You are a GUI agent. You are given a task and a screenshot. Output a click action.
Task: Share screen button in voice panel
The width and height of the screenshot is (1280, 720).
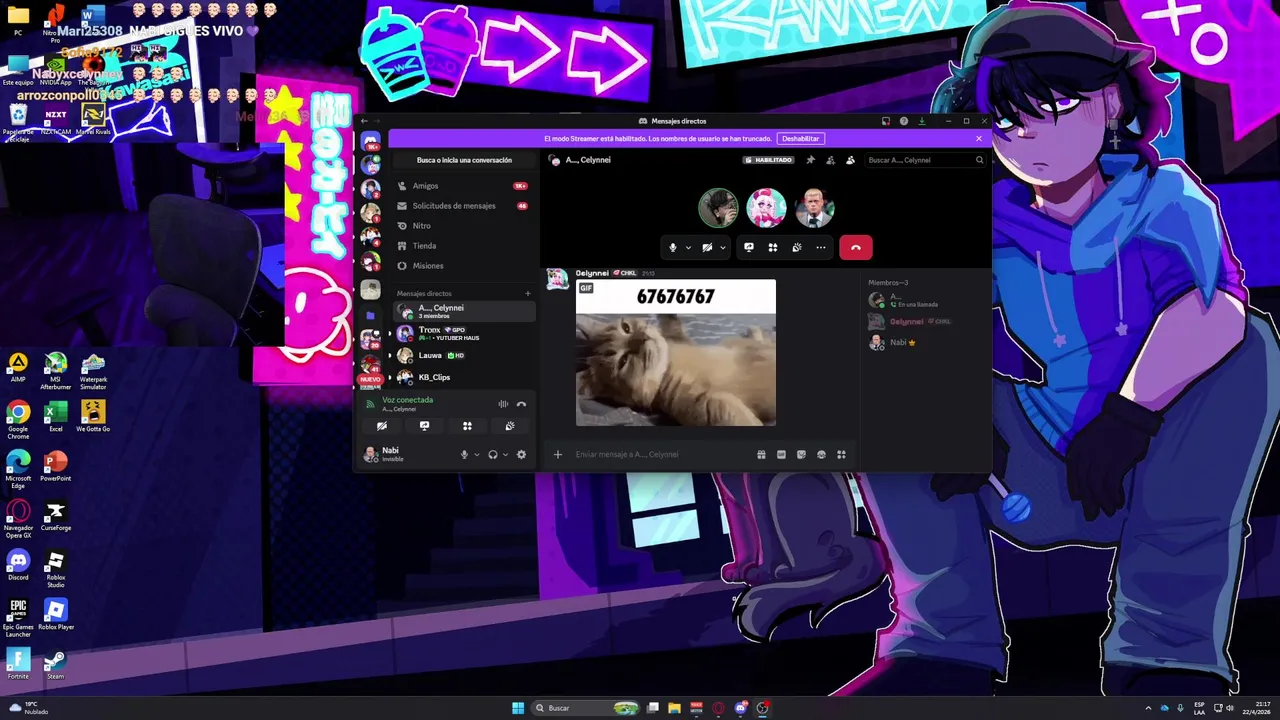424,426
